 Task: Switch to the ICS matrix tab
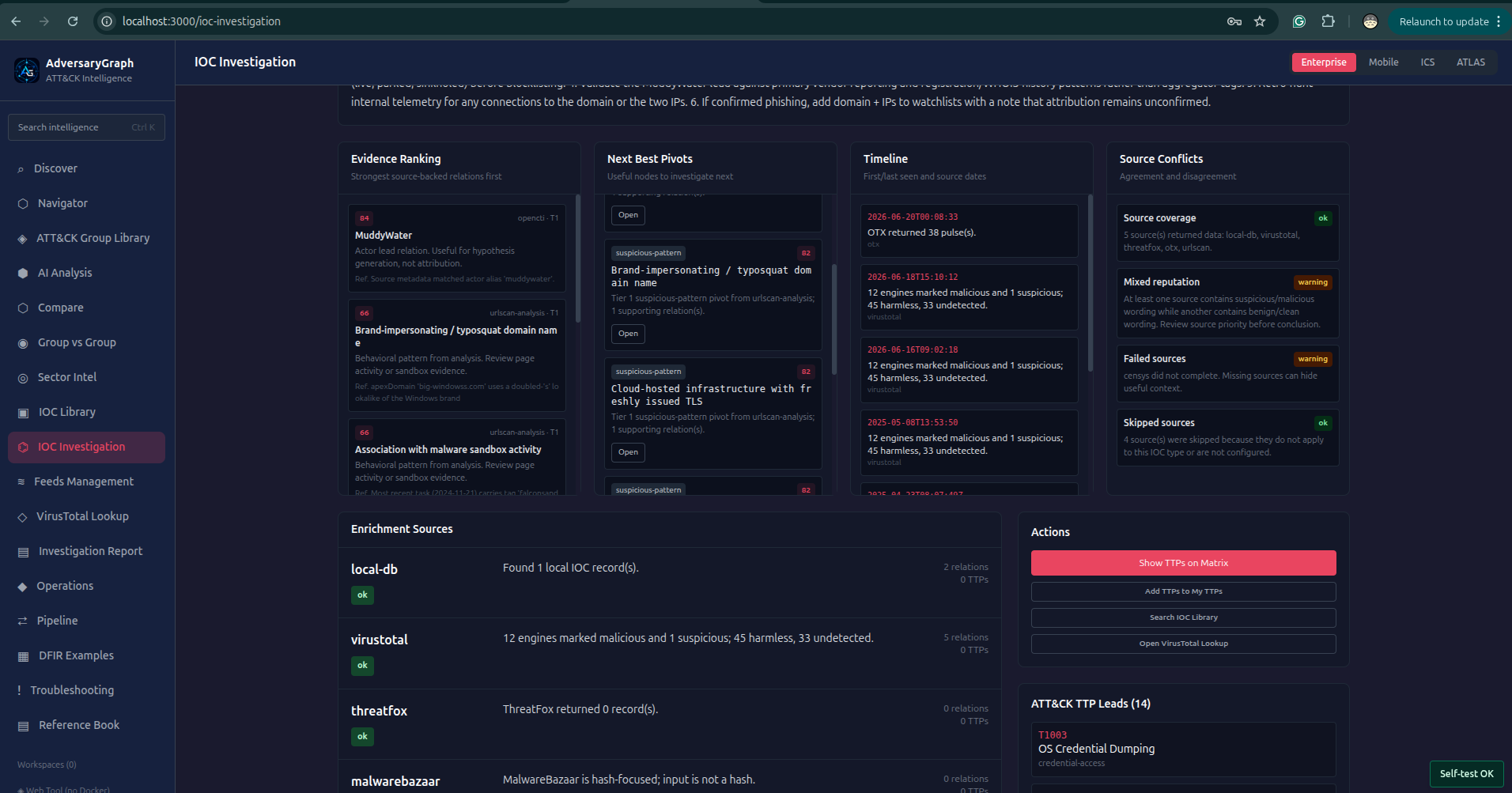1427,62
